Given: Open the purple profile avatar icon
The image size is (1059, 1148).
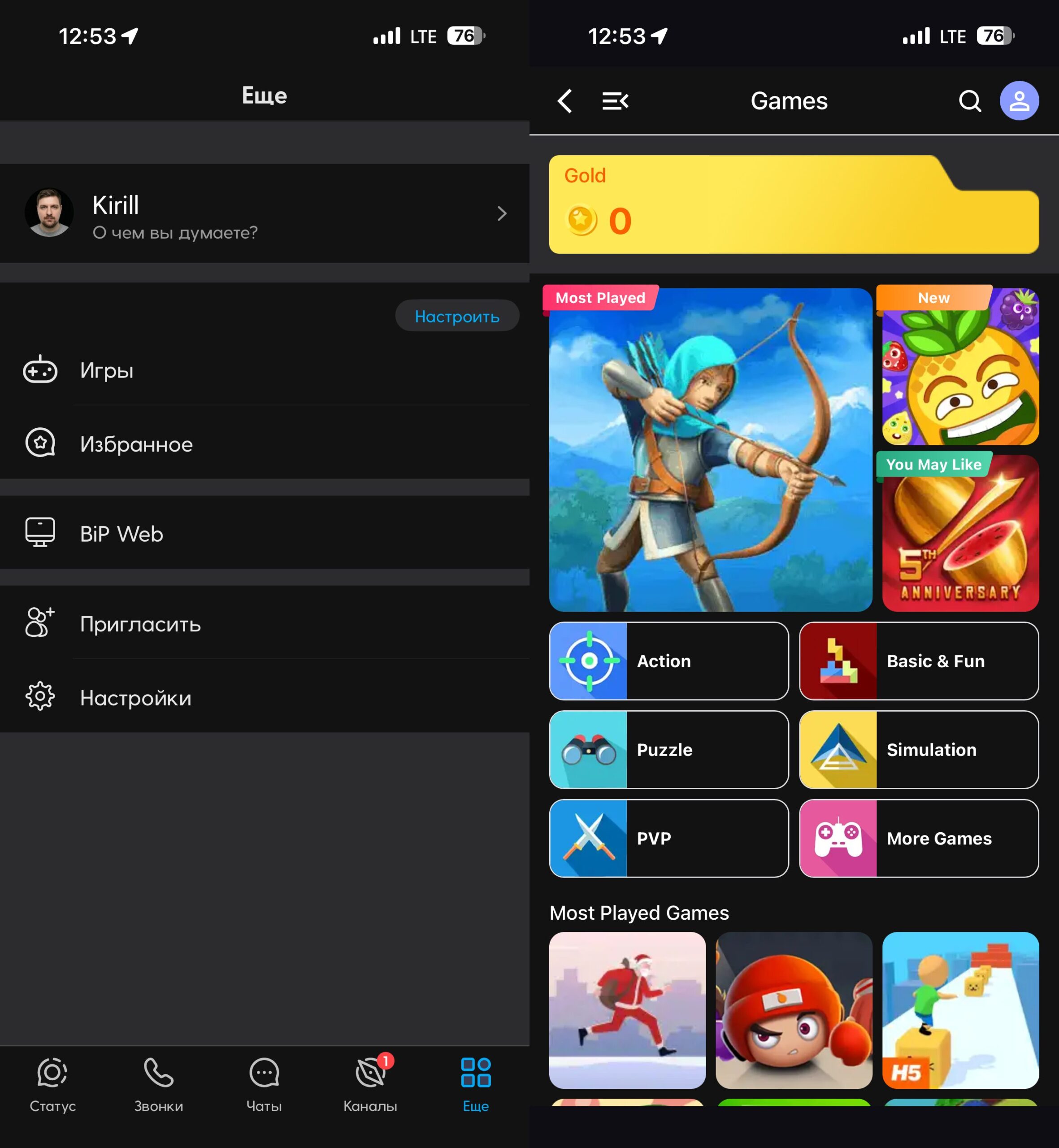Looking at the screenshot, I should [1019, 101].
